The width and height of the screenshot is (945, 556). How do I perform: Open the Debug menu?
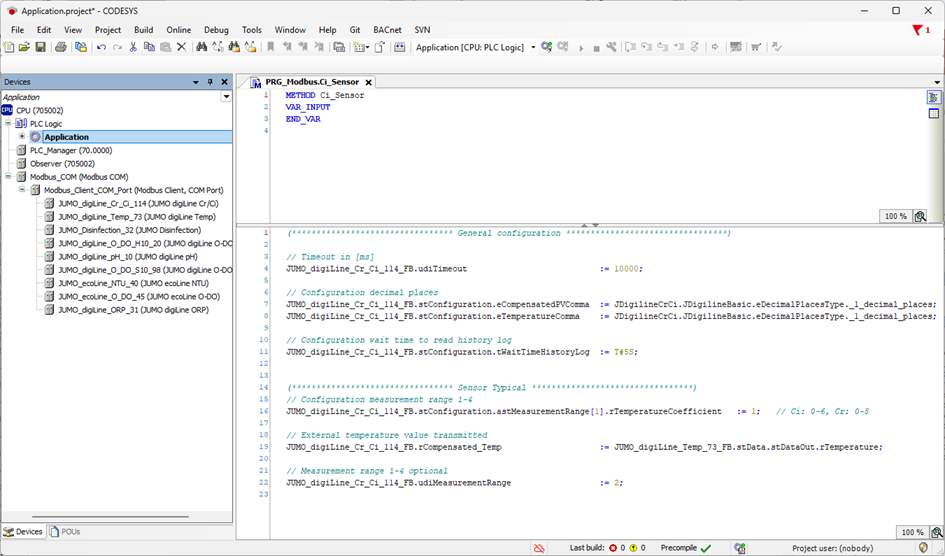click(216, 30)
